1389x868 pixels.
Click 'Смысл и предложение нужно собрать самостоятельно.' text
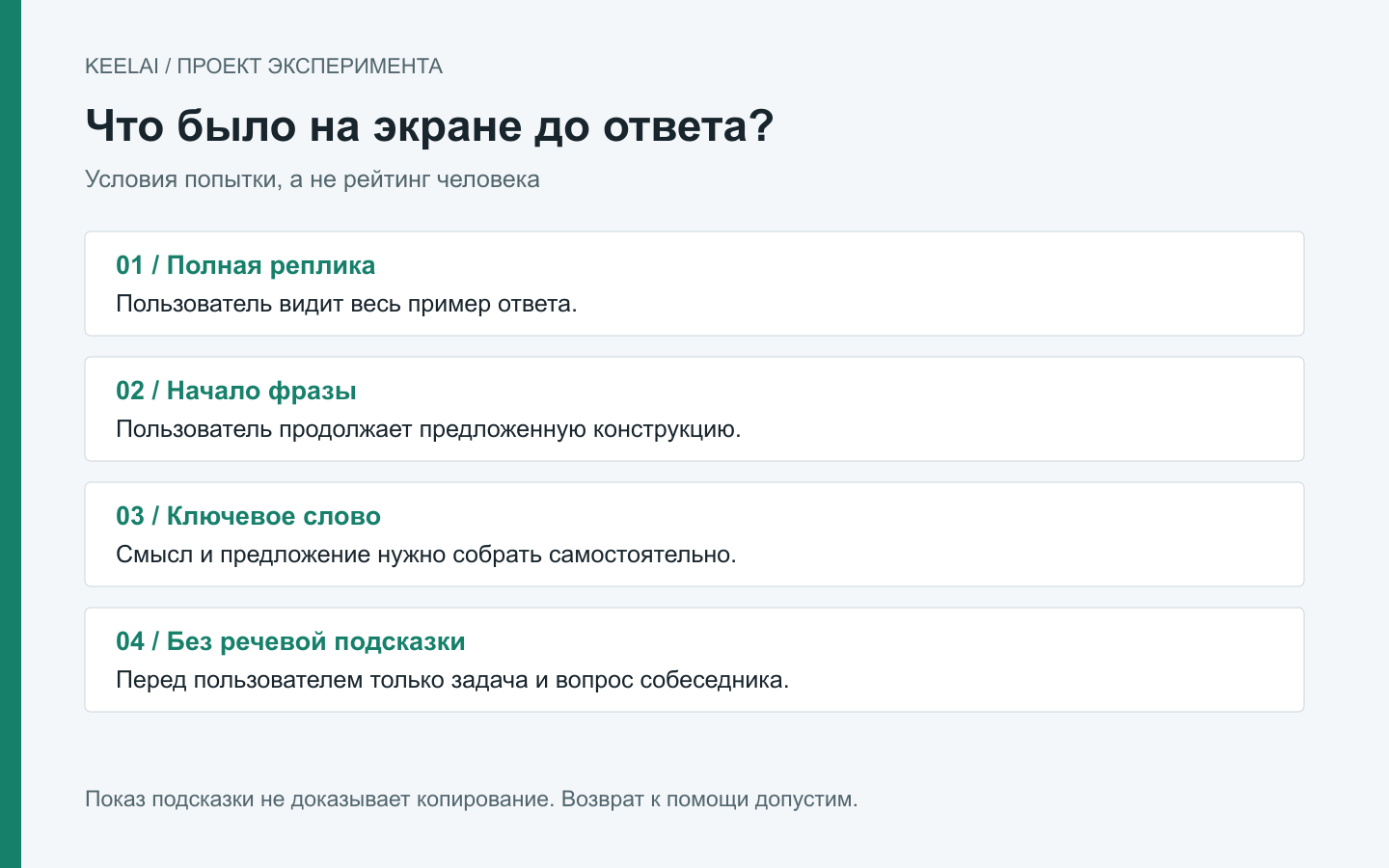pos(426,555)
